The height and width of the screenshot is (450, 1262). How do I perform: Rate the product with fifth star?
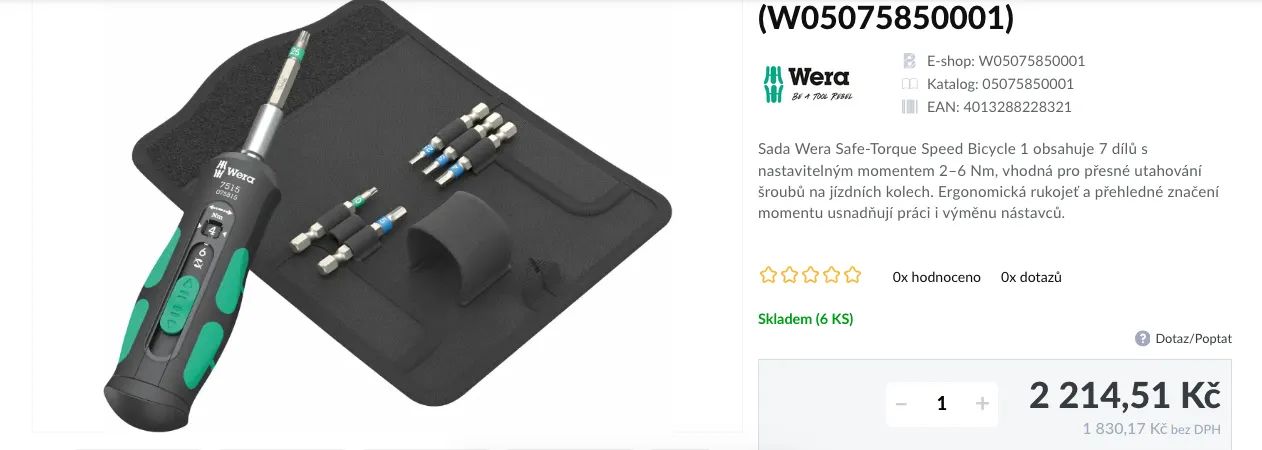852,275
